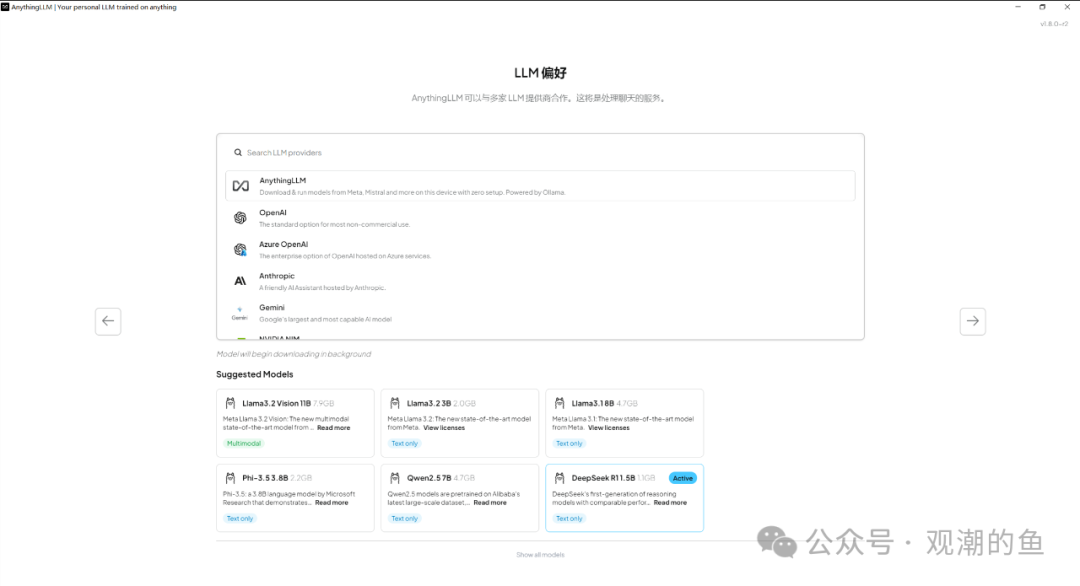
Task: Click llama icon on Phi-3.5 3.8B card
Action: [230, 477]
